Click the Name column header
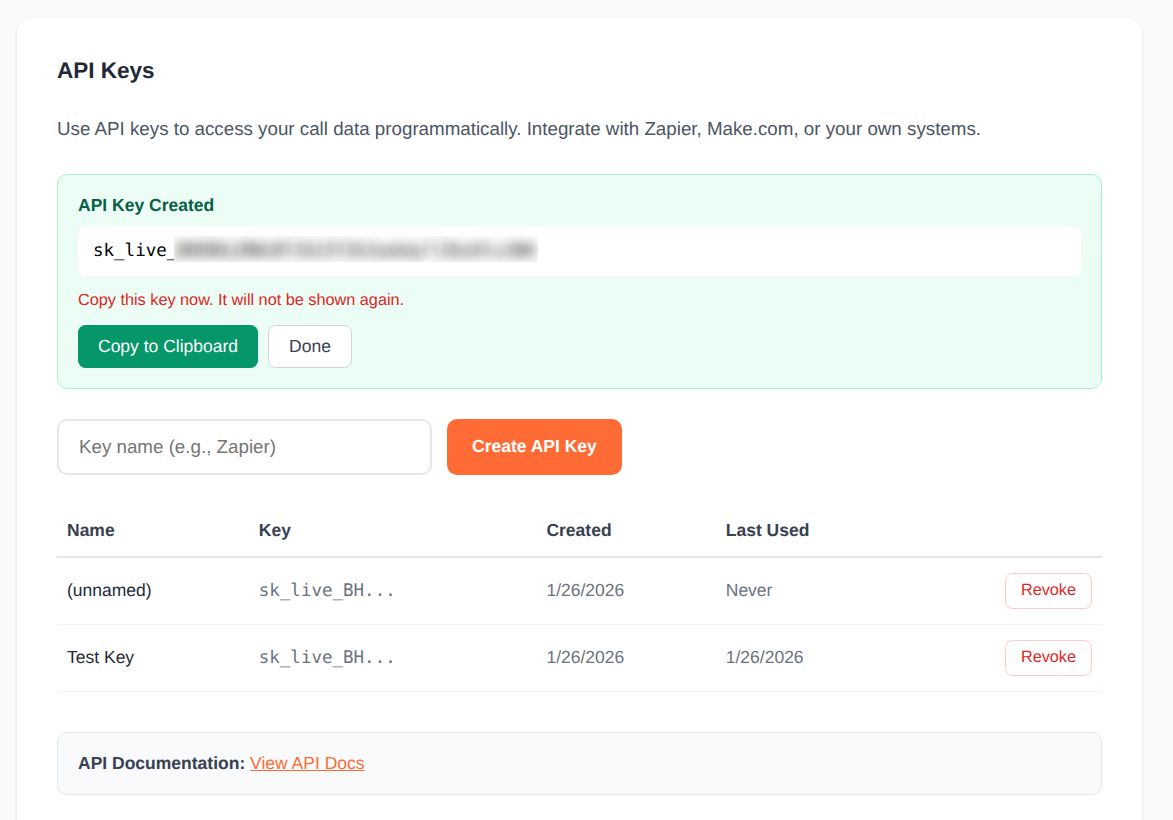1173x820 pixels. (91, 530)
